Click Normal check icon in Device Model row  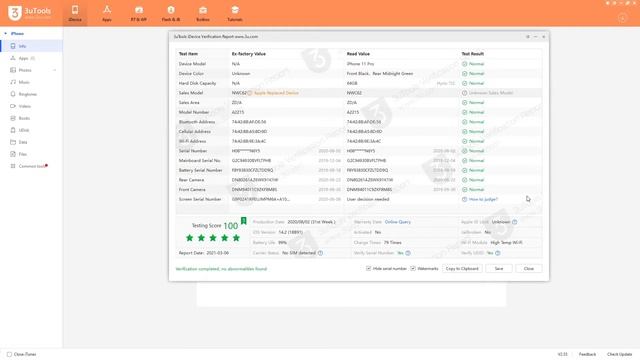(x=464, y=64)
